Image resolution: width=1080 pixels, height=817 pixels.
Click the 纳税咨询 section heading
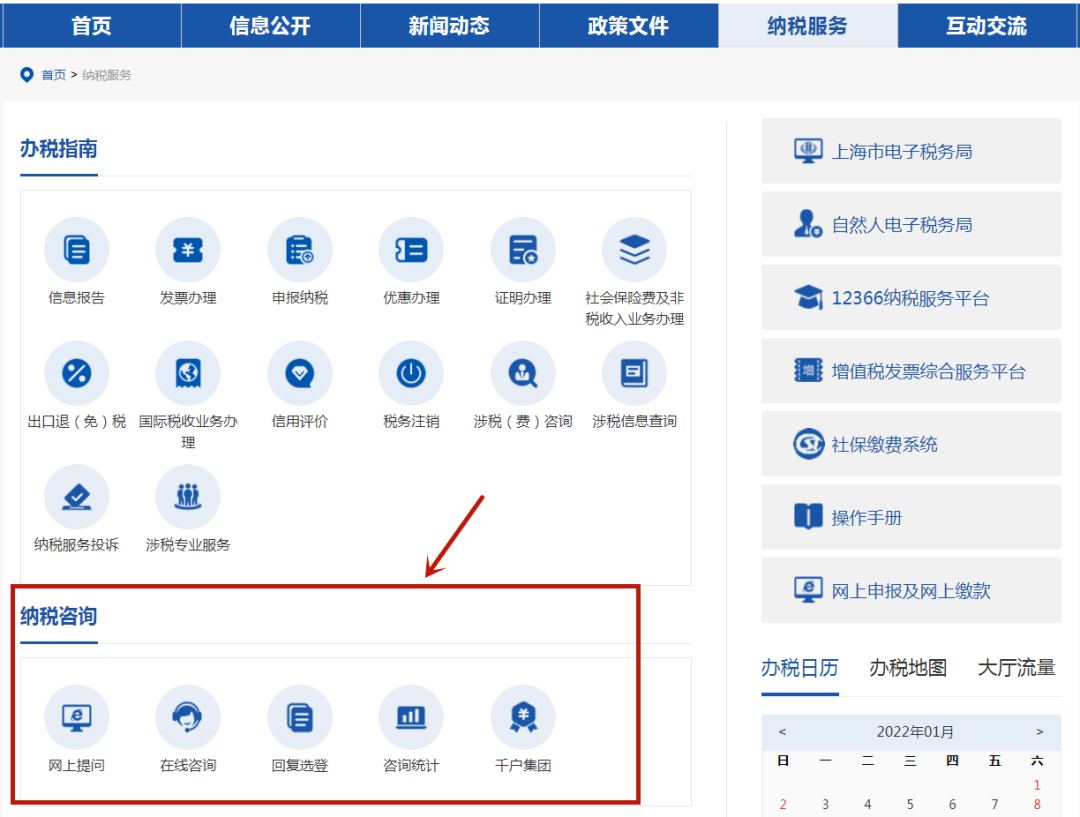[x=59, y=616]
